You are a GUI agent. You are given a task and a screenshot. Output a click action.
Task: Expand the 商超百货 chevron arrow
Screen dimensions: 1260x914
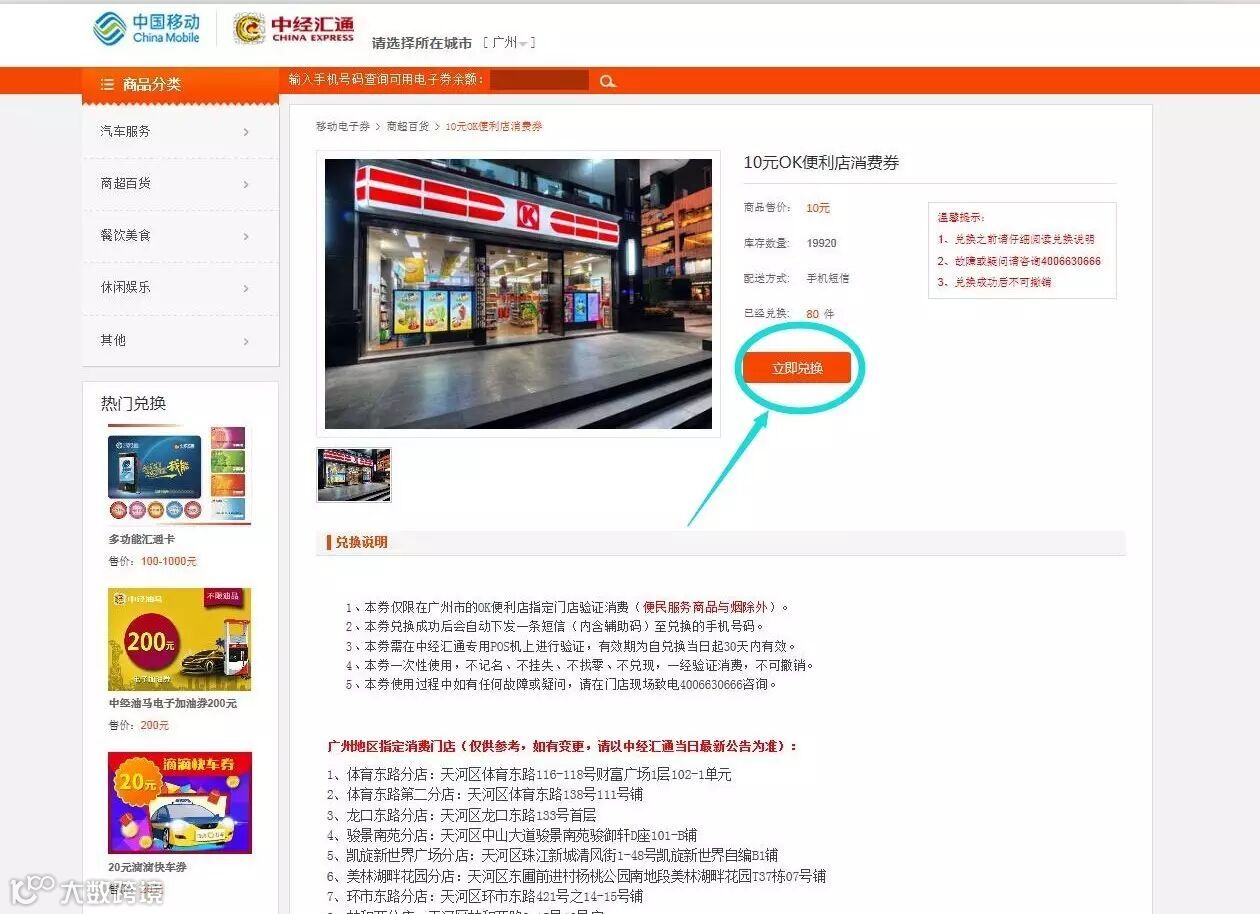pos(246,184)
